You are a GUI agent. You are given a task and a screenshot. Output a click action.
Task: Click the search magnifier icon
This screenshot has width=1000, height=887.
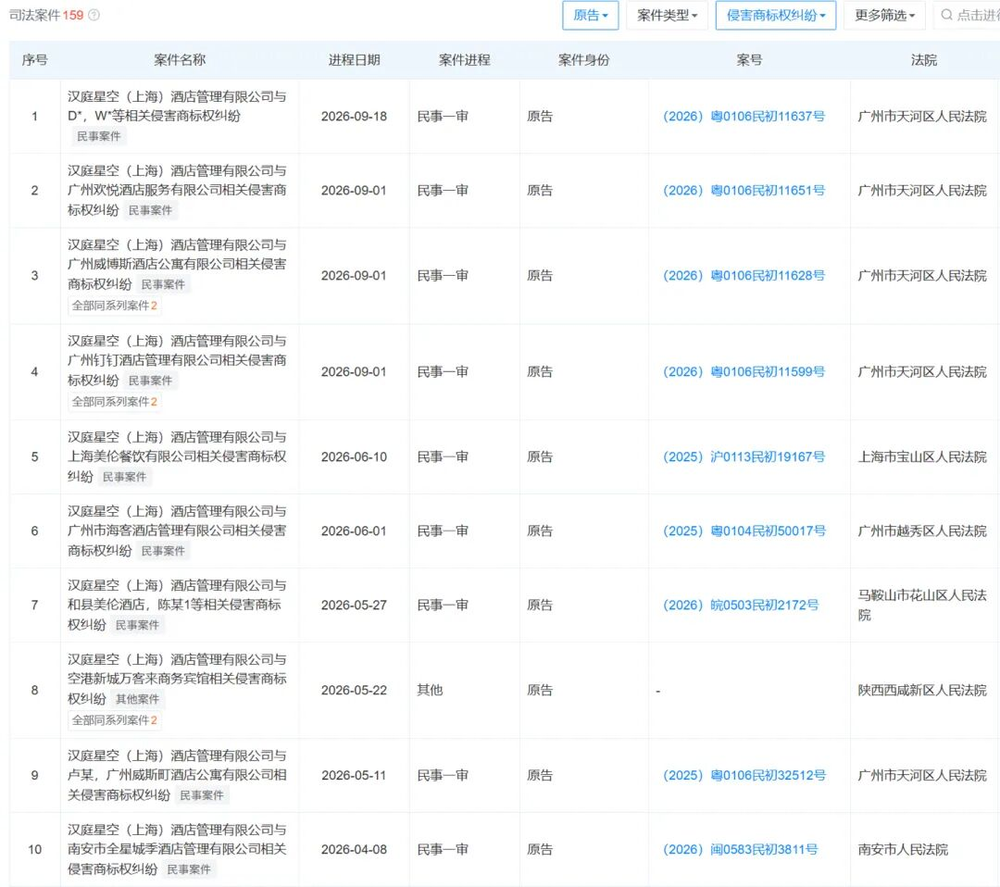946,15
